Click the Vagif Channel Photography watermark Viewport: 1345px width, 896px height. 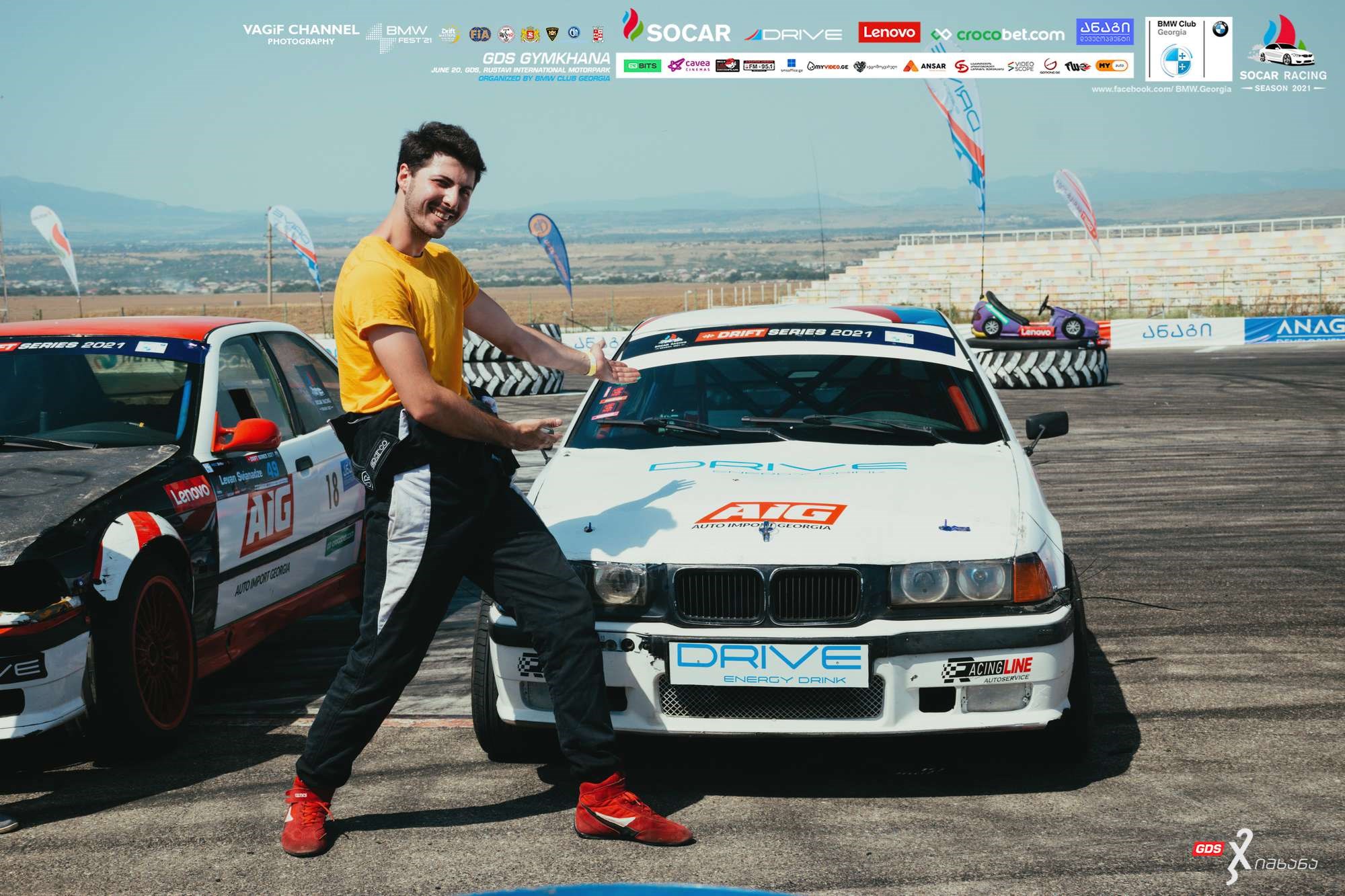(x=301, y=34)
